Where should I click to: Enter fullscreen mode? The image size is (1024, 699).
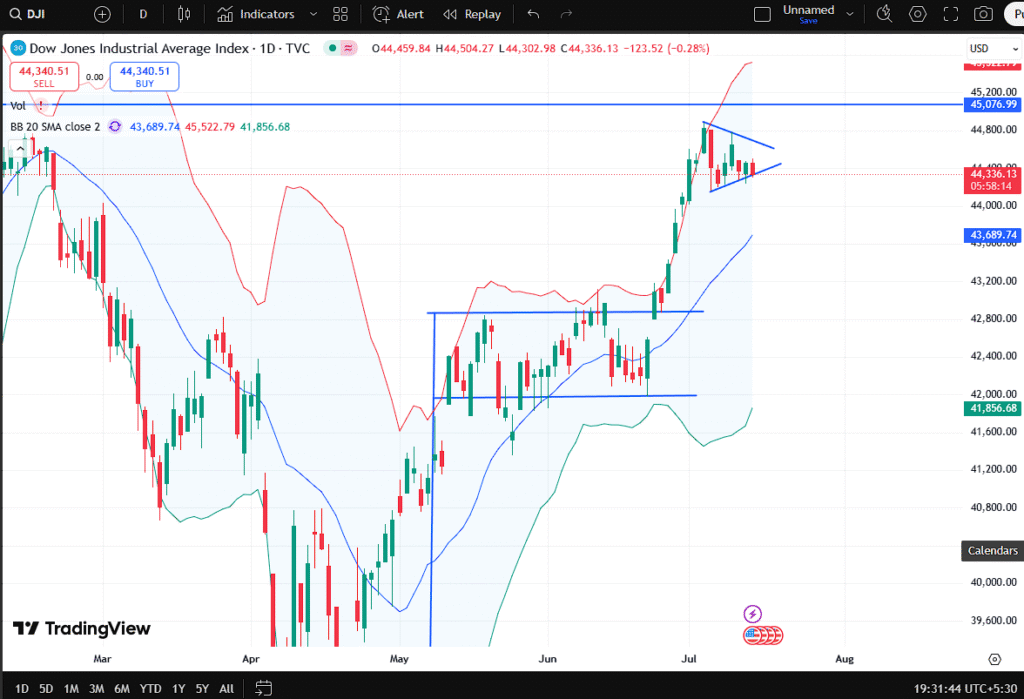pyautogui.click(x=951, y=14)
